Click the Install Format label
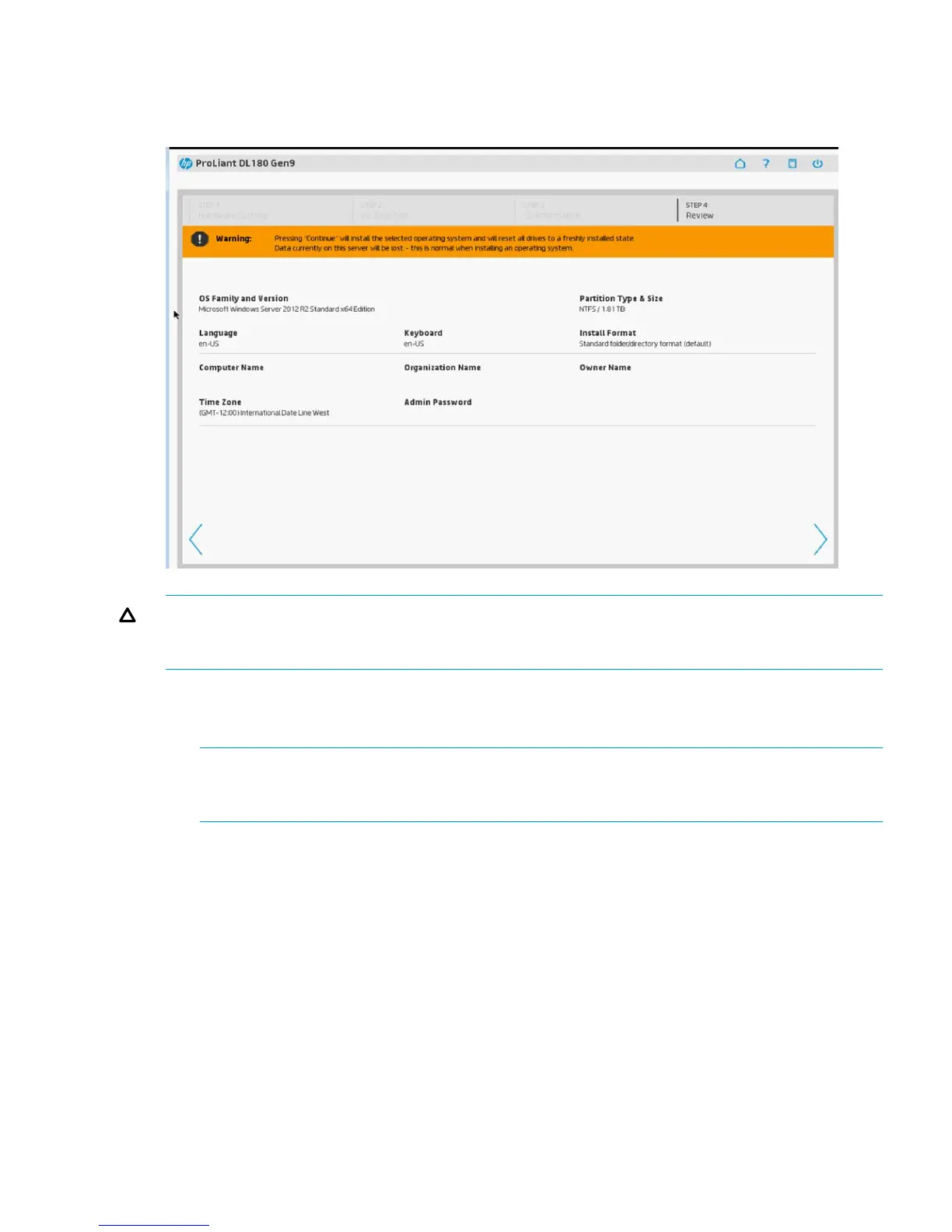Screen dimensions: 952x1232 click(x=607, y=333)
